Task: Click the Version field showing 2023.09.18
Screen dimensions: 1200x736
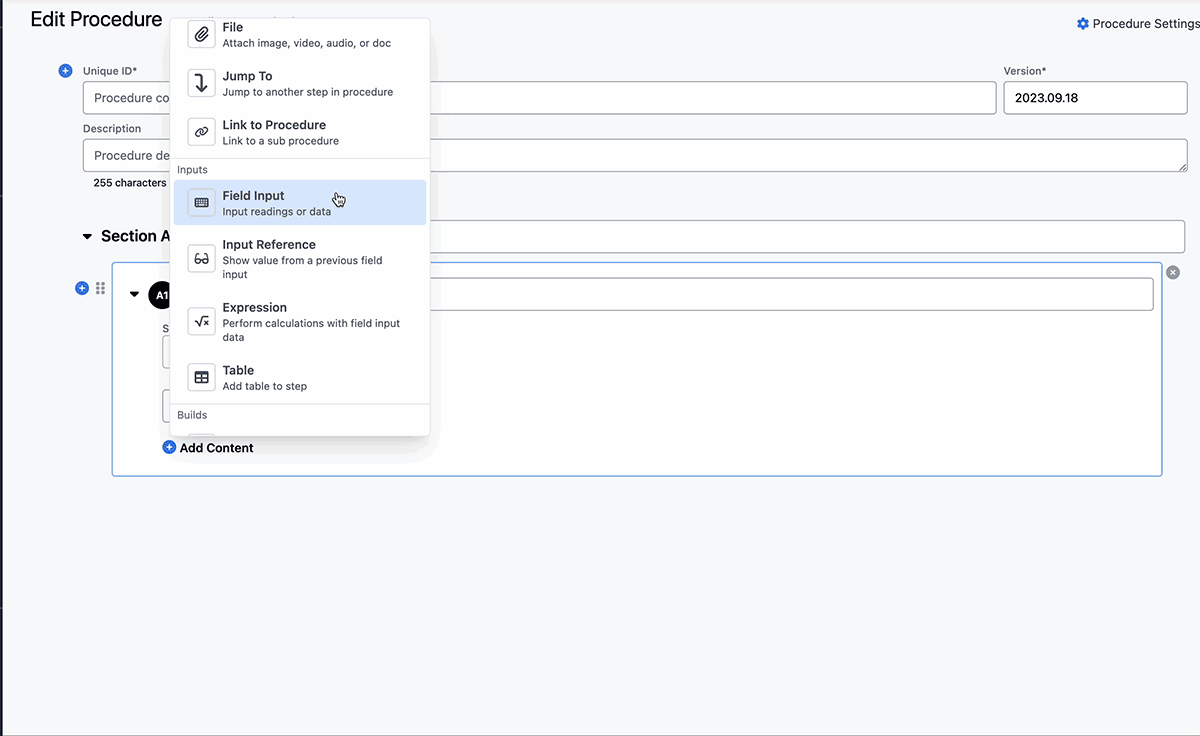Action: tap(1095, 97)
